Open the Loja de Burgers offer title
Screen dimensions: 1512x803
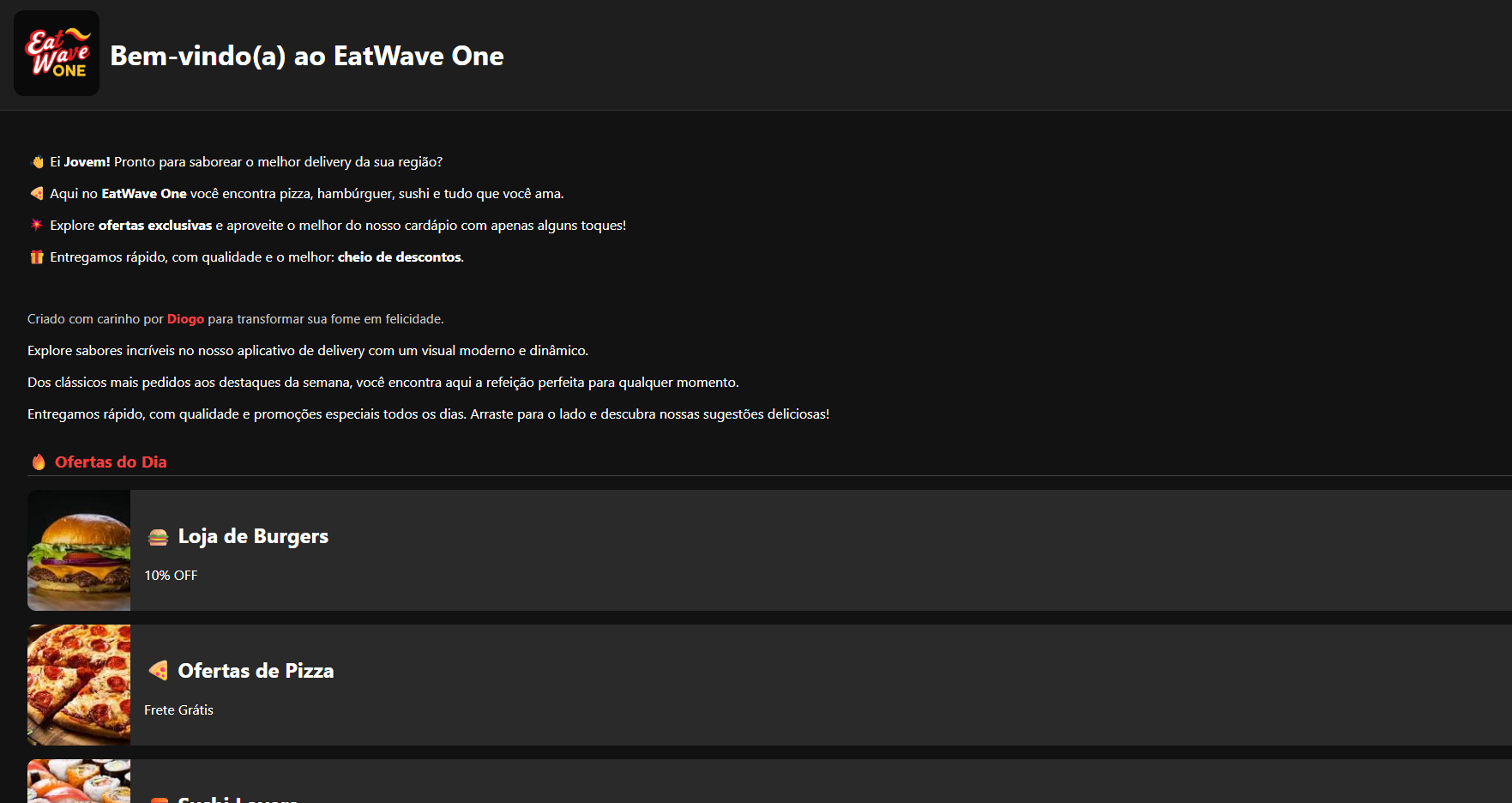pyautogui.click(x=253, y=536)
